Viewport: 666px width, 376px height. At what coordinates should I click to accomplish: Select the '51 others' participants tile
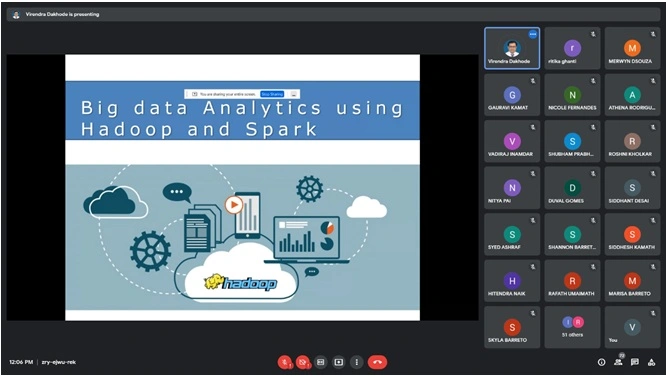[572, 327]
